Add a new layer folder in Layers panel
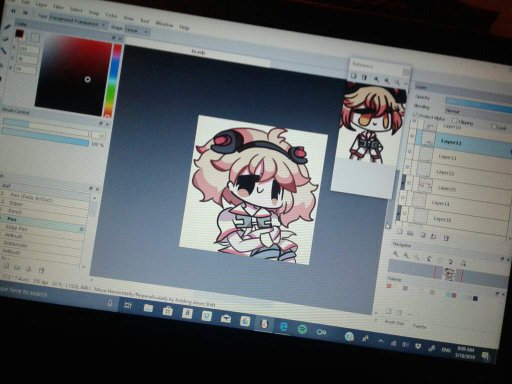This screenshot has height=384, width=512. click(x=410, y=234)
